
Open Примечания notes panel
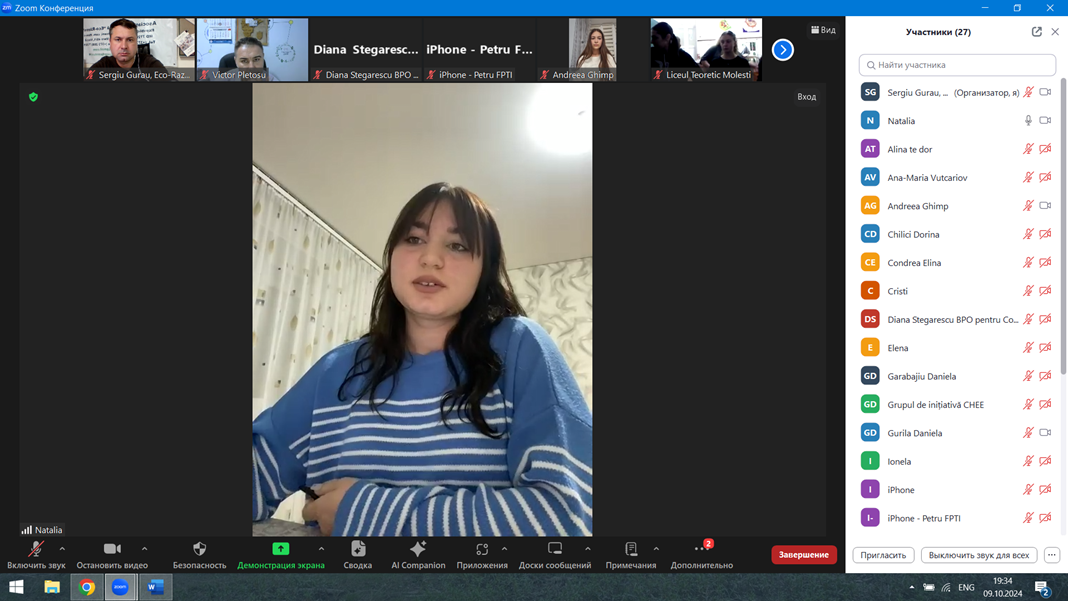coord(631,550)
